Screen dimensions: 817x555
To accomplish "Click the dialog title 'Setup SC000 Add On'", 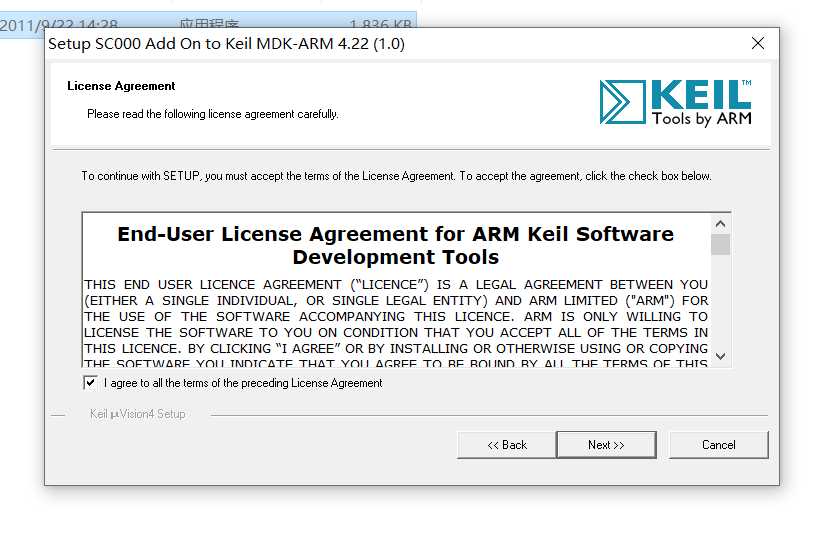I will point(226,44).
